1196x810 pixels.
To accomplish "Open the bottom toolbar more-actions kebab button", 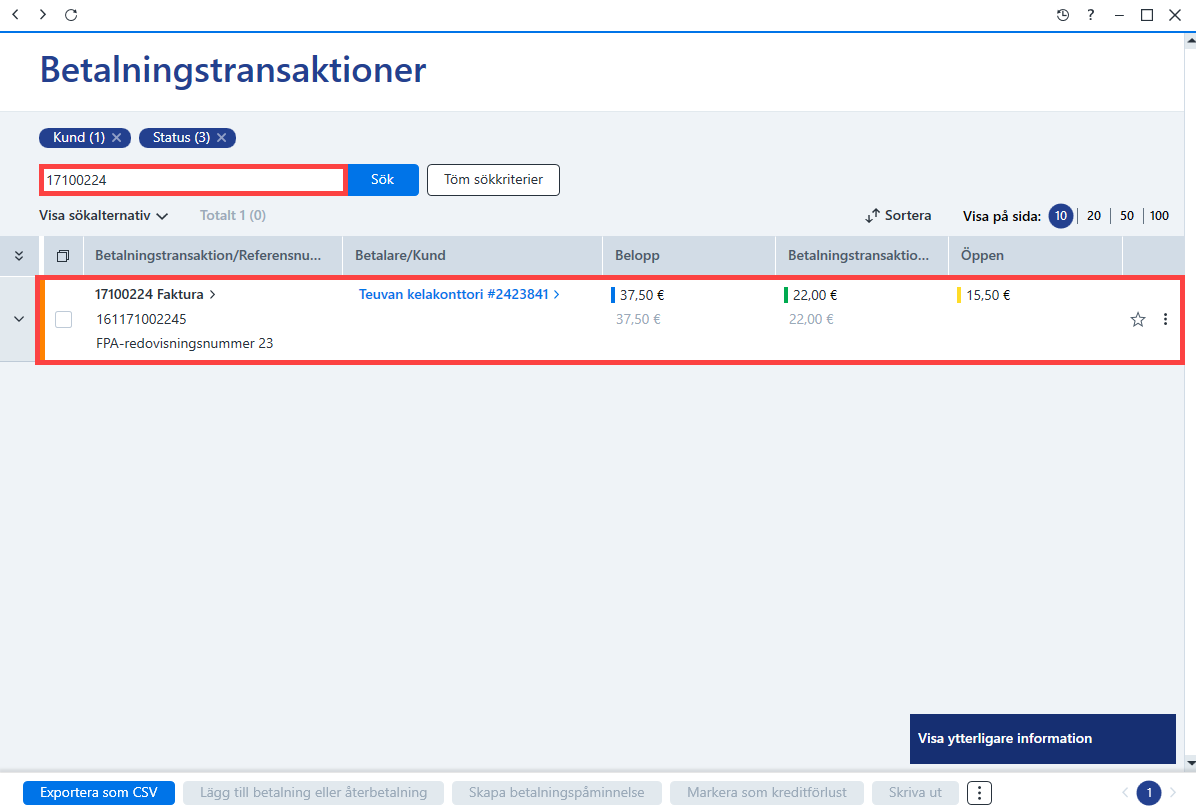I will point(979,792).
